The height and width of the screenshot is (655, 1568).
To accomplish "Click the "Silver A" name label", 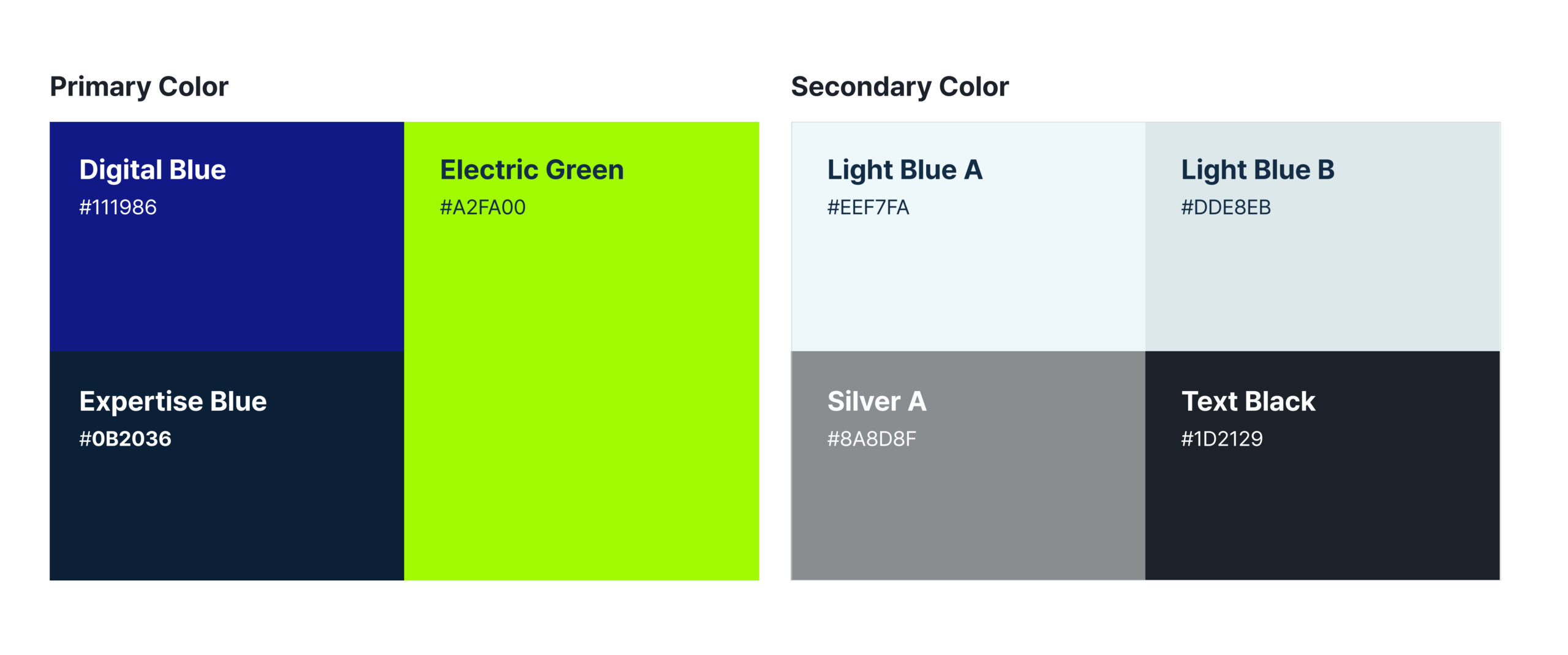I will tap(876, 401).
